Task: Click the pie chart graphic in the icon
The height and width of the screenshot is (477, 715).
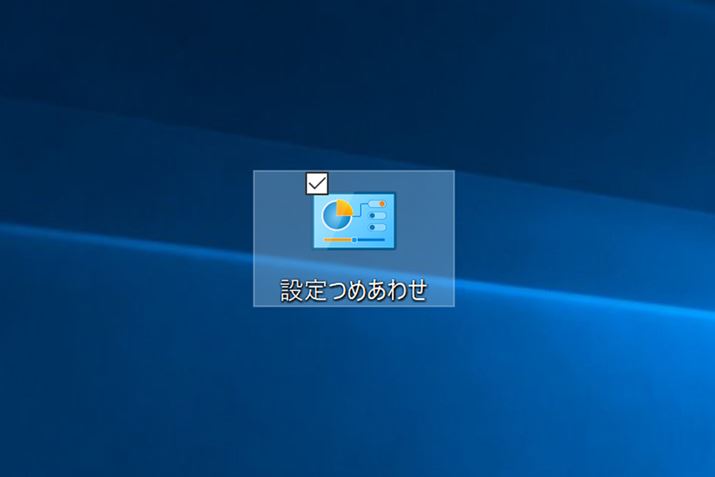Action: 334,216
